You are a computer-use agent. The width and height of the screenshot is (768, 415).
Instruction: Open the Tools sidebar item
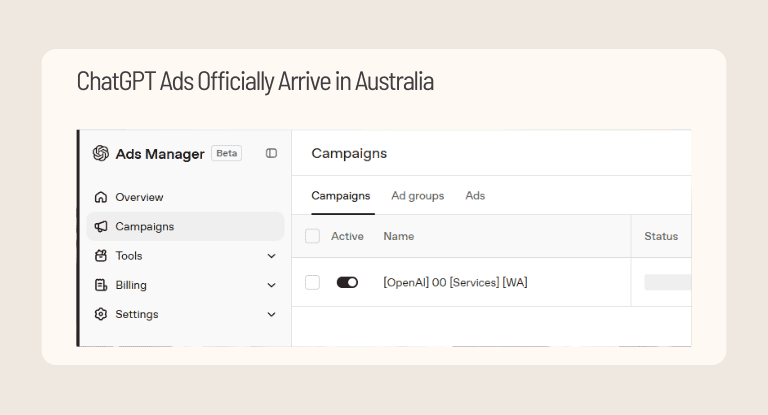click(185, 256)
